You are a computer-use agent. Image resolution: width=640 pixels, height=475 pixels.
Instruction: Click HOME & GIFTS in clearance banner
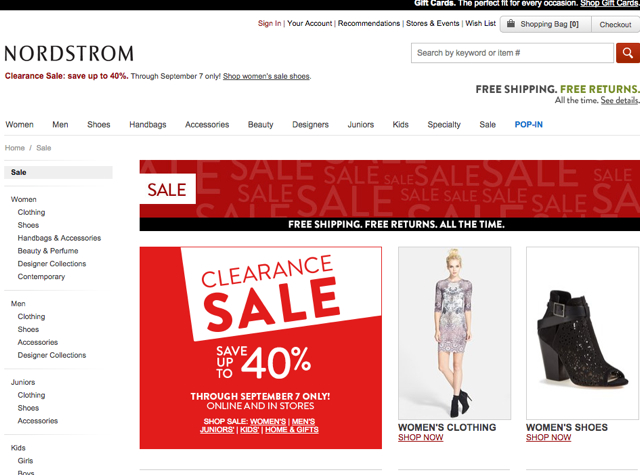[292, 430]
